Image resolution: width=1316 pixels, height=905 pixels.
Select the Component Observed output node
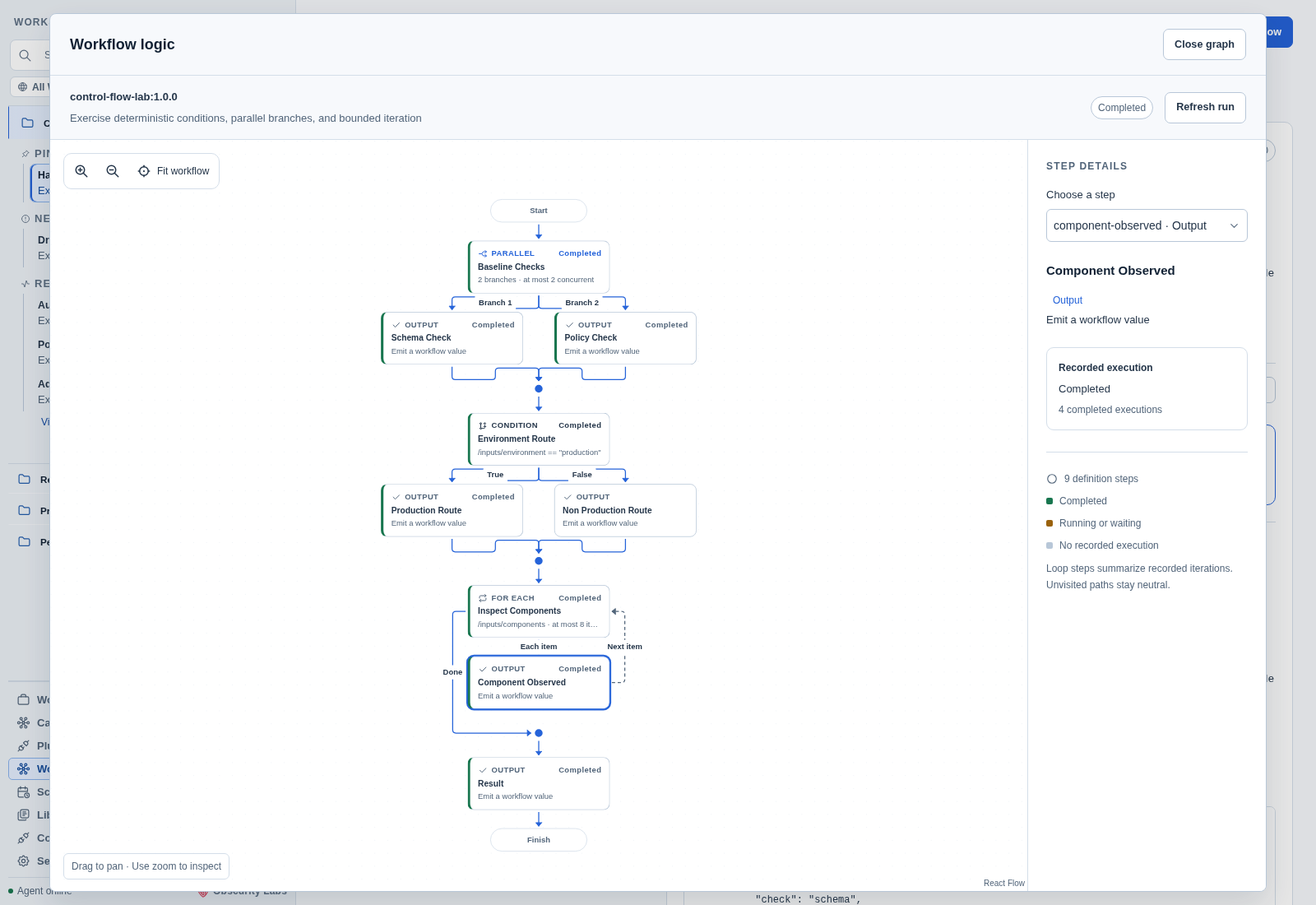click(x=539, y=682)
